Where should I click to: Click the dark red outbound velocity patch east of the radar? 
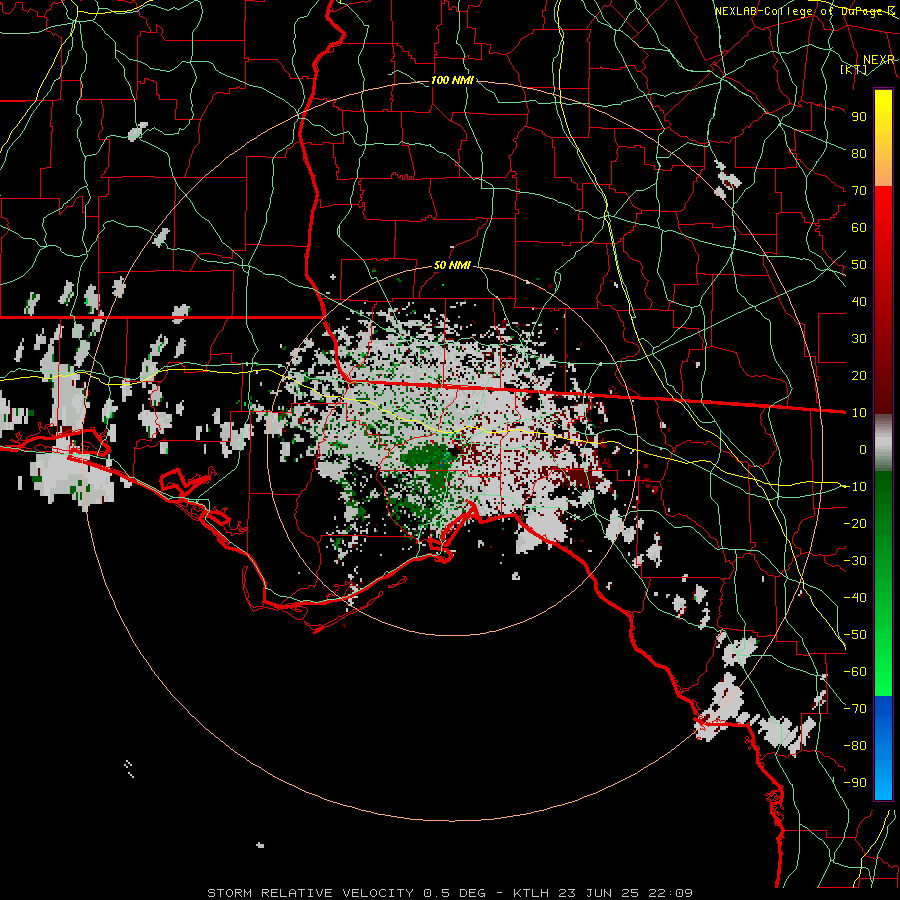point(581,478)
